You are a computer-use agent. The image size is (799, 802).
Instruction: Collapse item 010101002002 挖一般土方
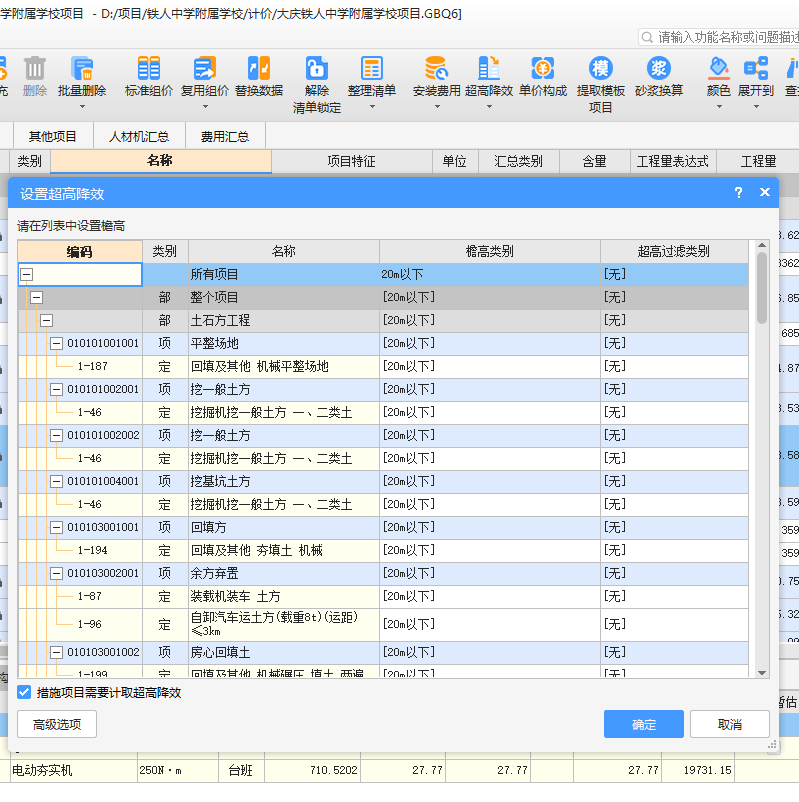click(x=56, y=436)
